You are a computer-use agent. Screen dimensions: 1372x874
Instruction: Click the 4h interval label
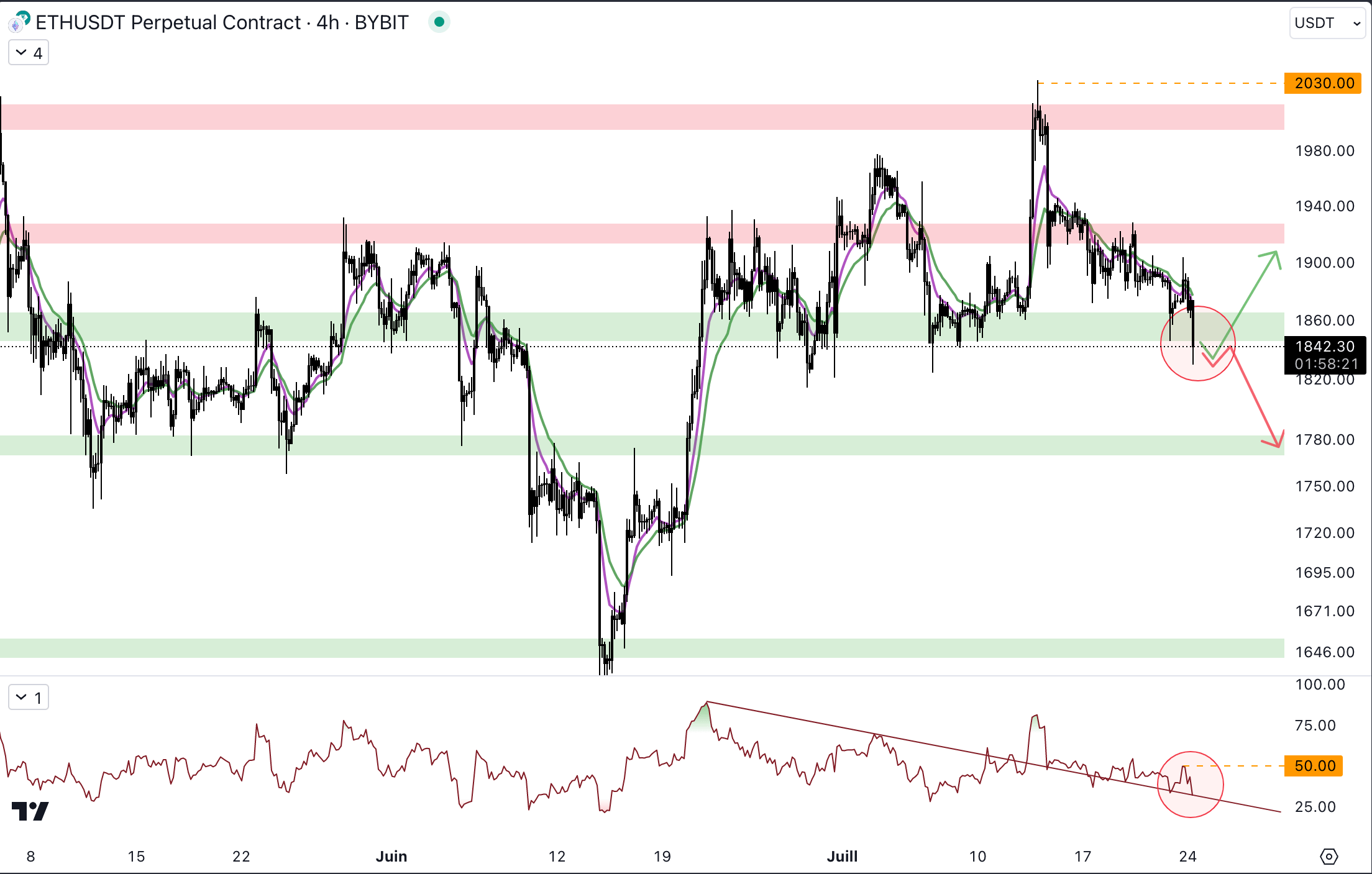(327, 22)
